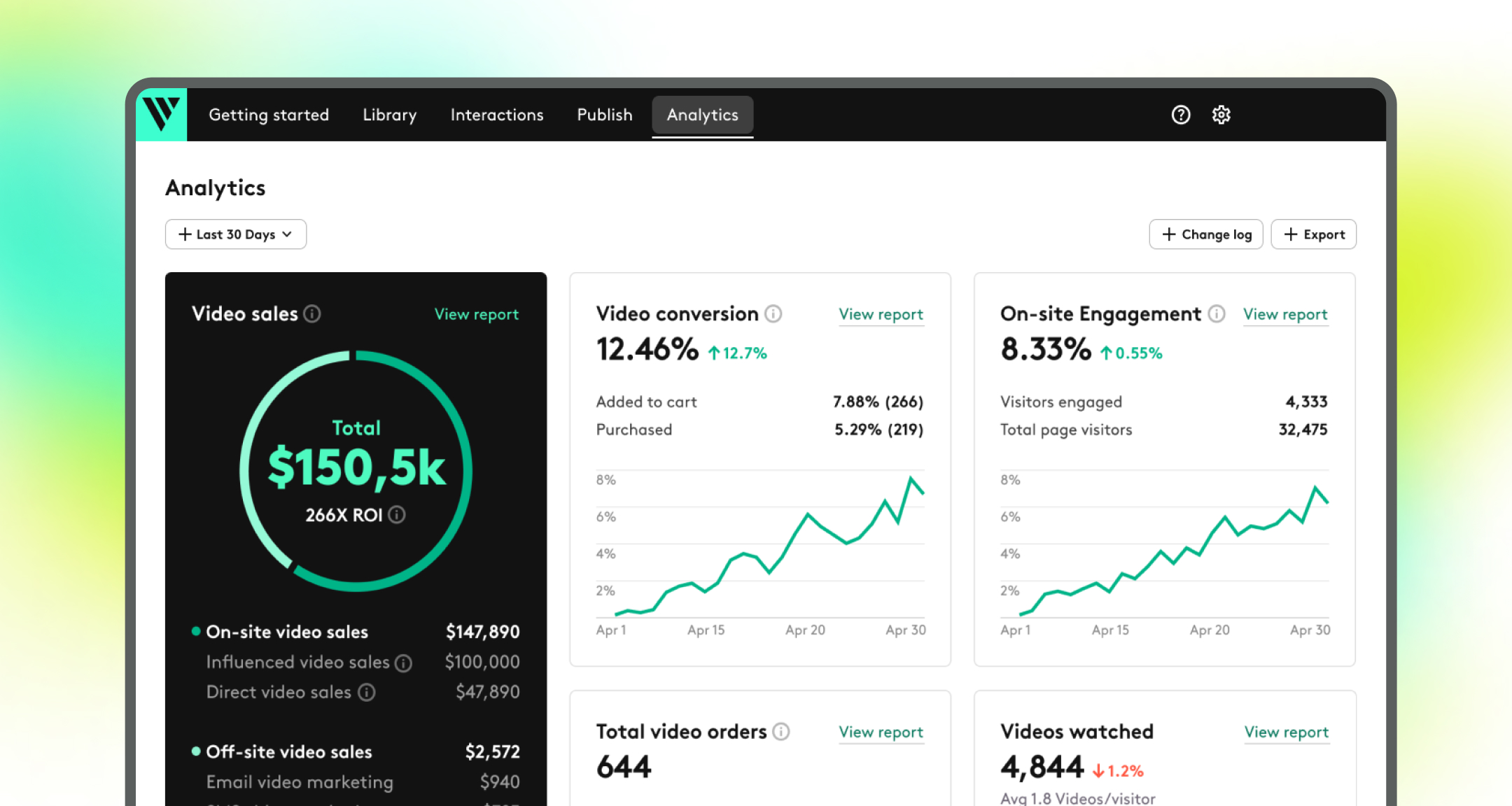The image size is (1512, 806).
Task: Click the Export button
Action: point(1314,234)
